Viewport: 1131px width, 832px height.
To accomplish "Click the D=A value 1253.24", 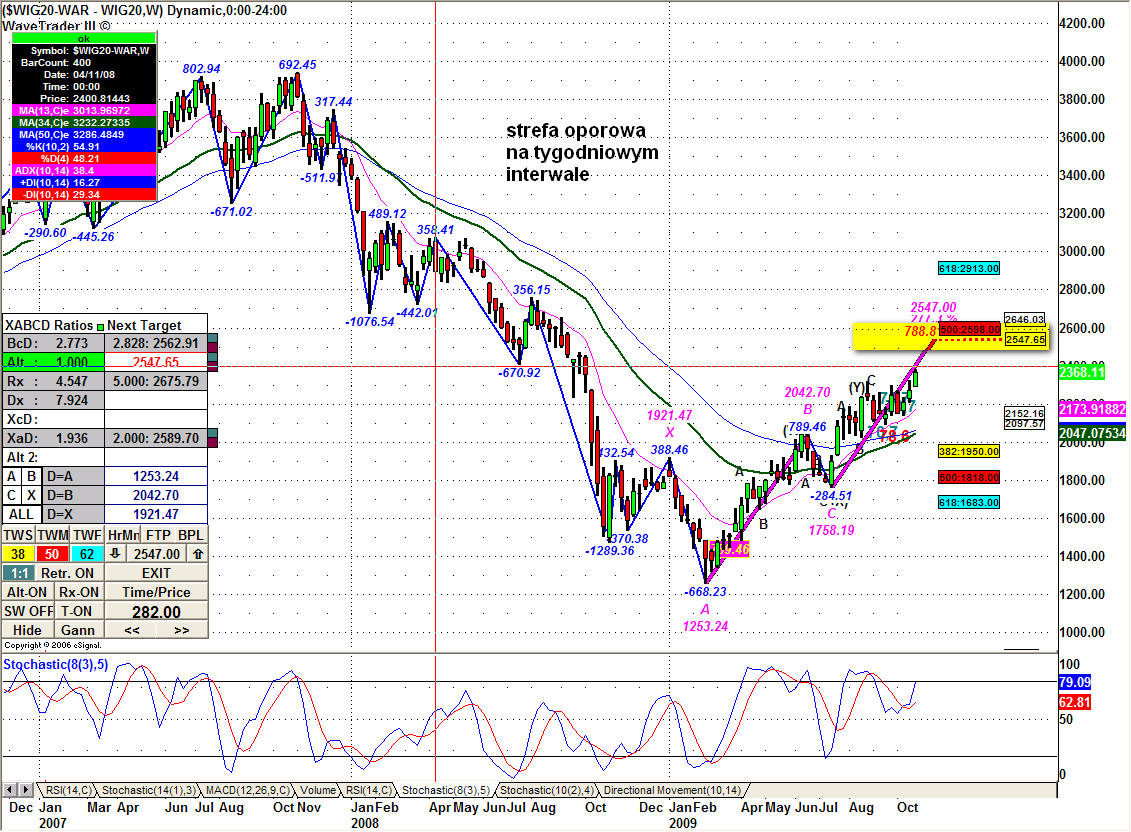I will coord(156,476).
